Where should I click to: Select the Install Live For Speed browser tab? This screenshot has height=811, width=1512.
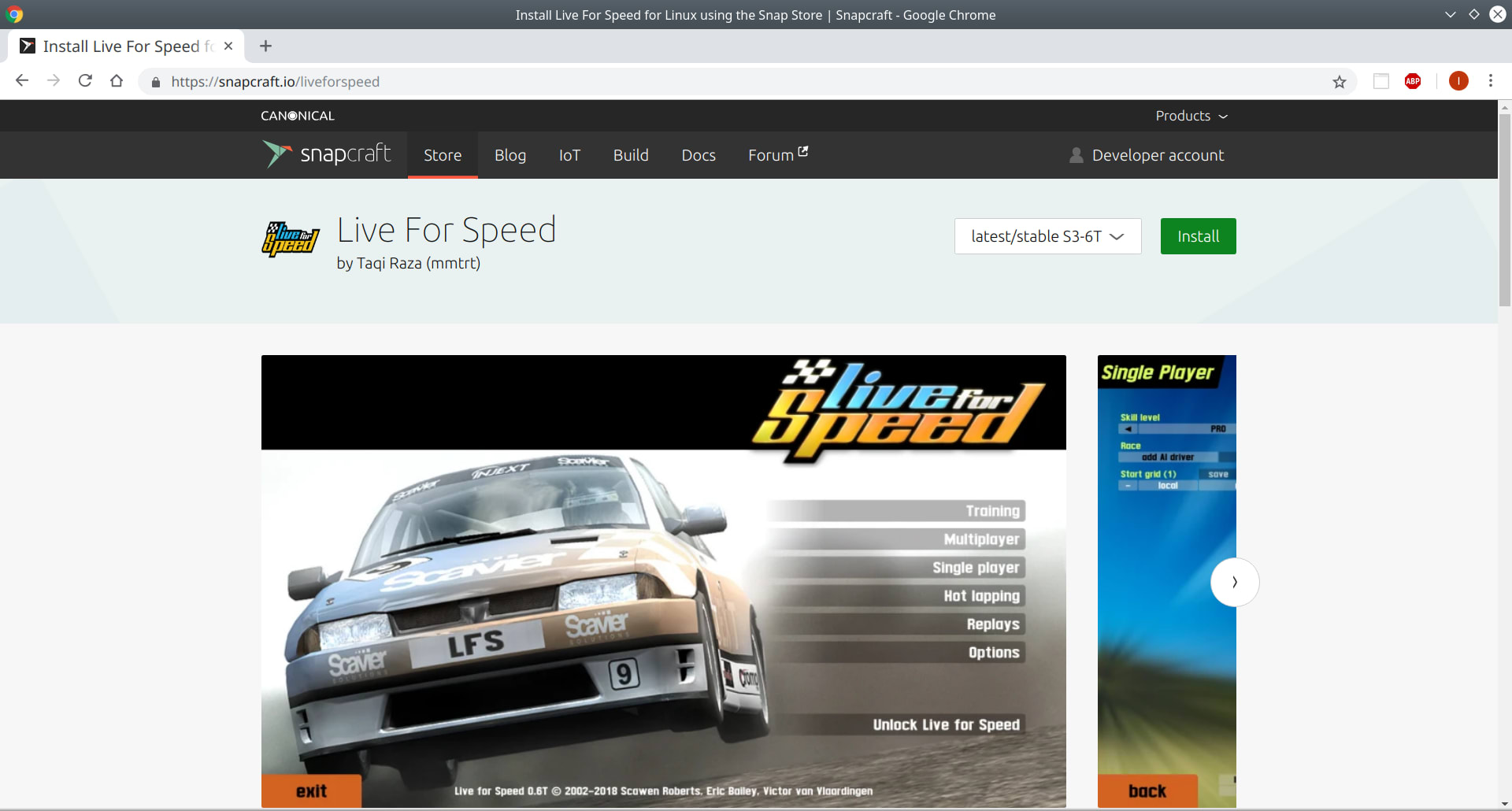pyautogui.click(x=126, y=46)
